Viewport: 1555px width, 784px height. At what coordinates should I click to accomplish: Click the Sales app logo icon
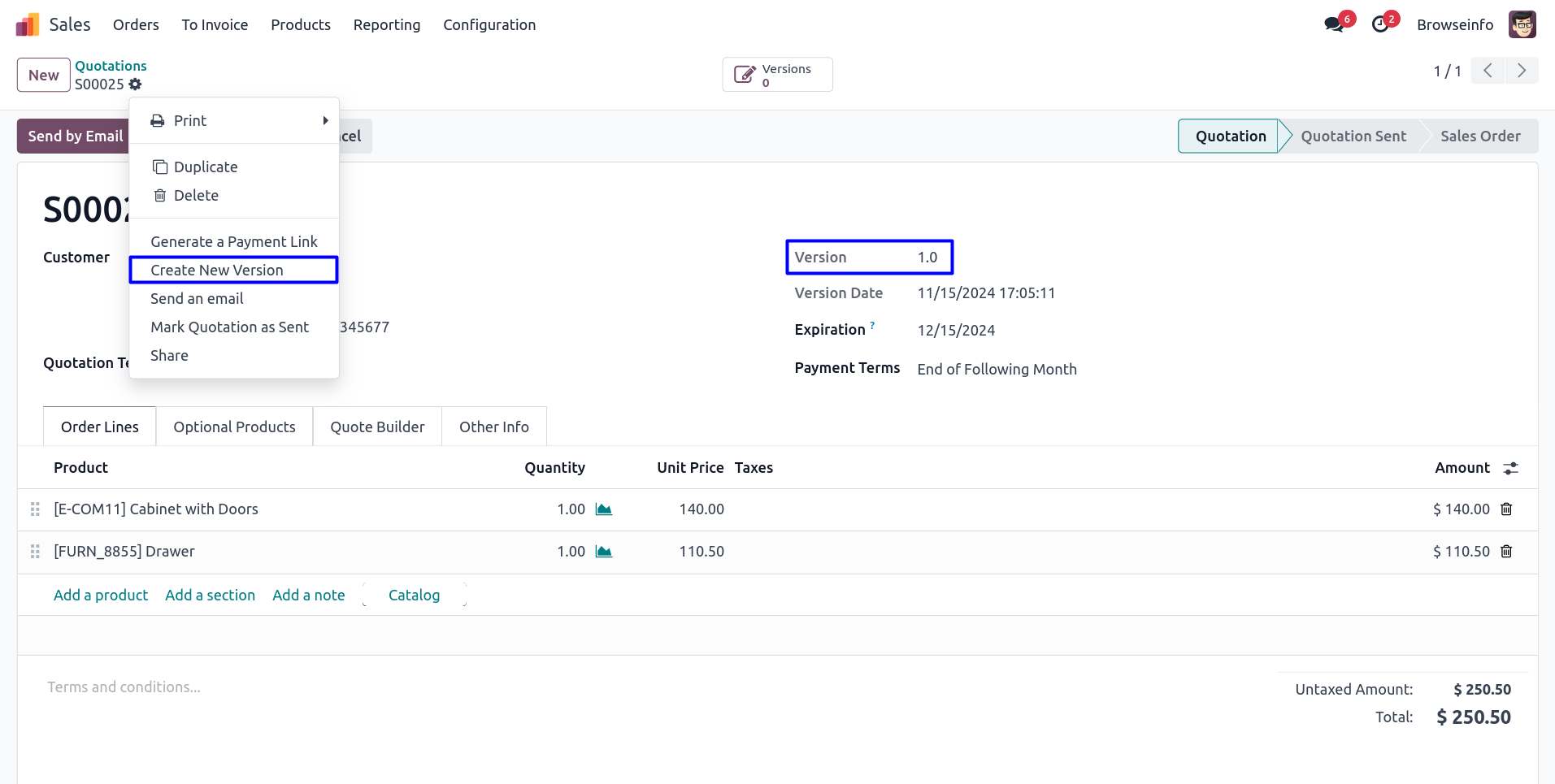(x=28, y=25)
